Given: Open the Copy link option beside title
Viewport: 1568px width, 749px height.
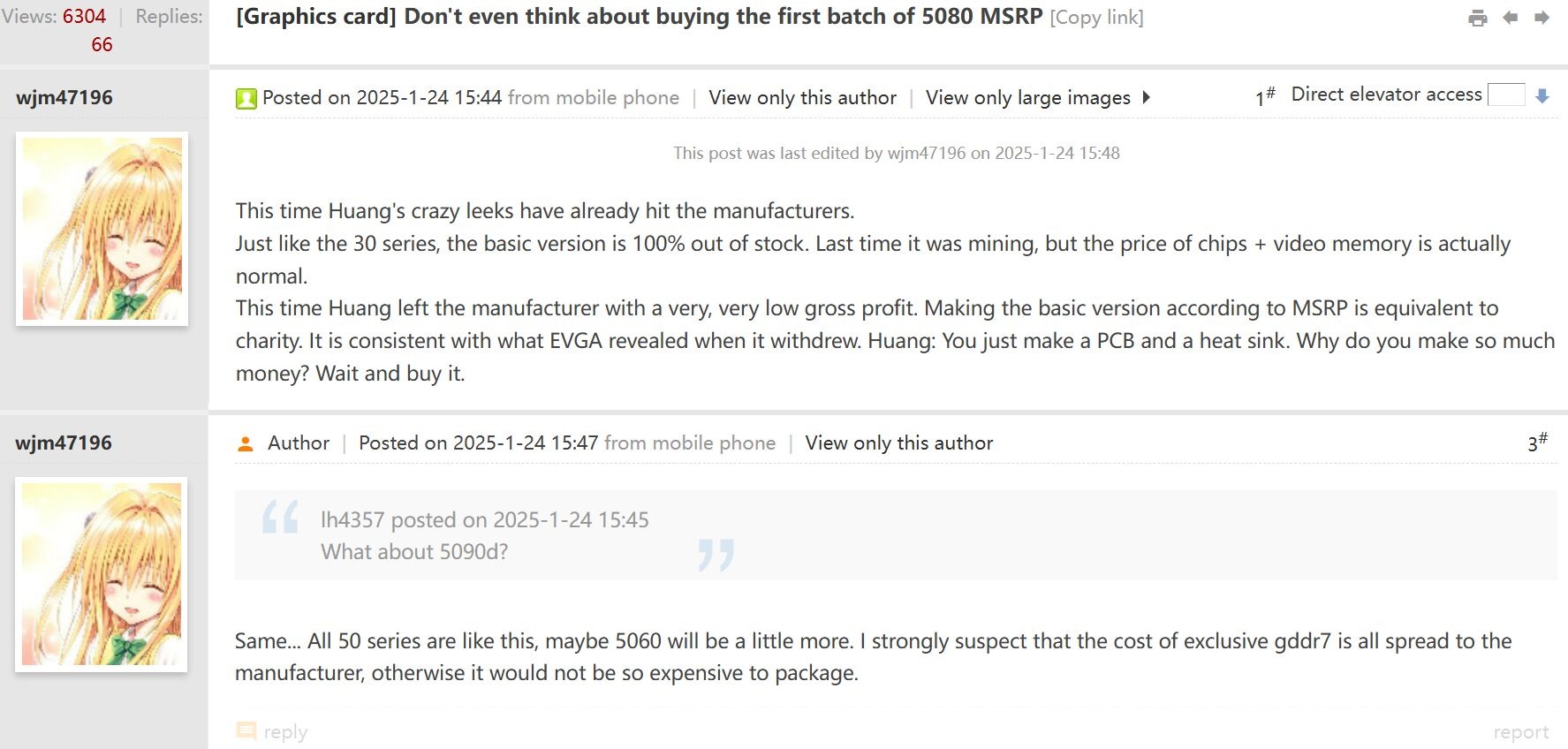Looking at the screenshot, I should coord(1096,18).
